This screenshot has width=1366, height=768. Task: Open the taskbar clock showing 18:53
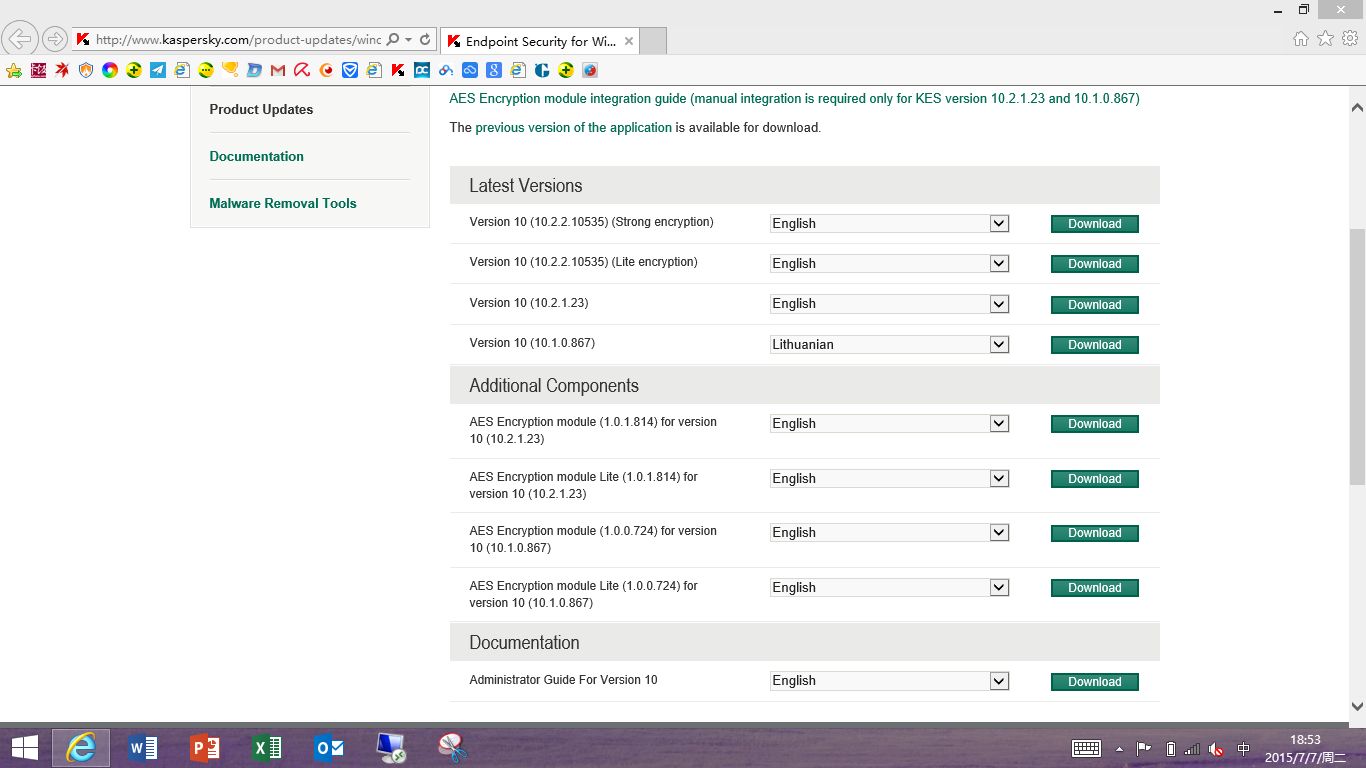coord(1305,748)
